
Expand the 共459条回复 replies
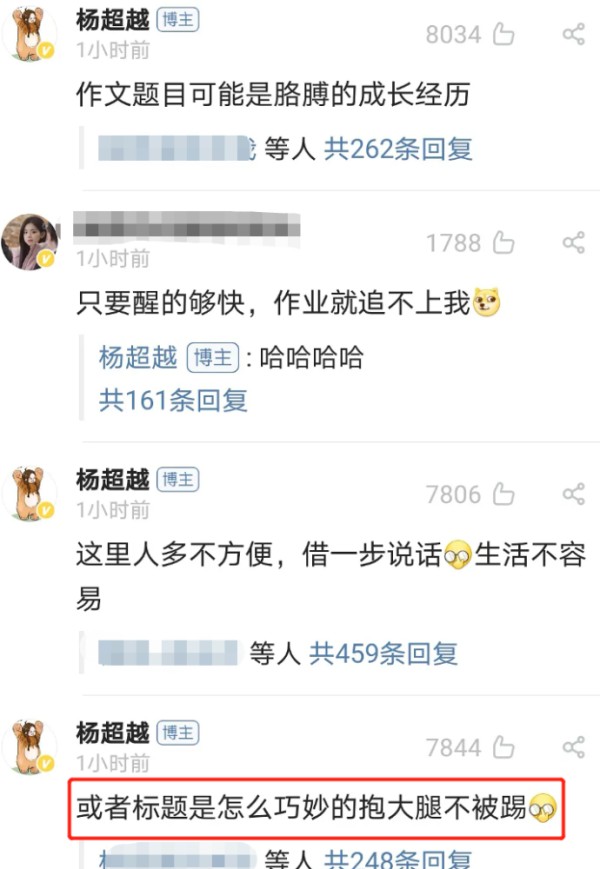click(x=383, y=653)
